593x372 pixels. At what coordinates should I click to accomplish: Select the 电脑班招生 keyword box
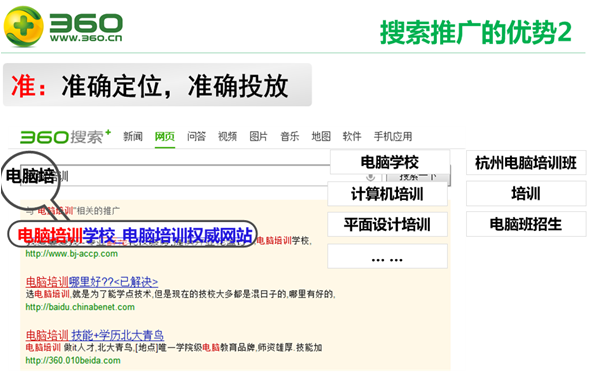pos(526,224)
